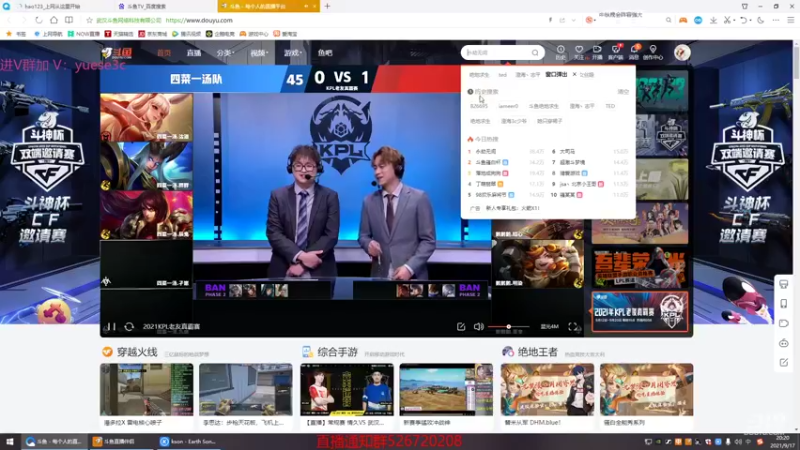This screenshot has height=450, width=800.
Task: Open 绝地王者 section heading
Action: click(538, 352)
